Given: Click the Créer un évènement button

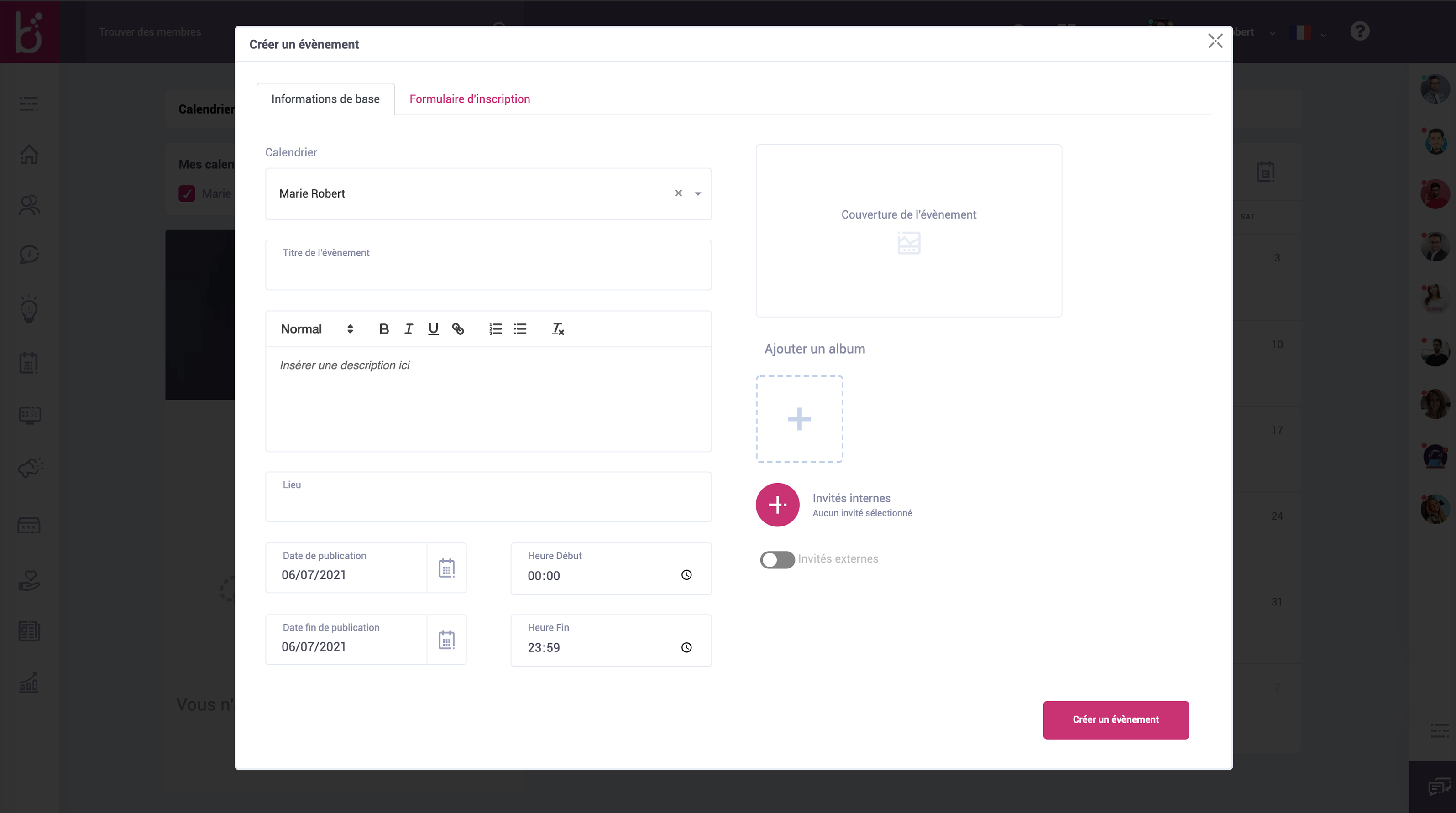Looking at the screenshot, I should point(1115,719).
